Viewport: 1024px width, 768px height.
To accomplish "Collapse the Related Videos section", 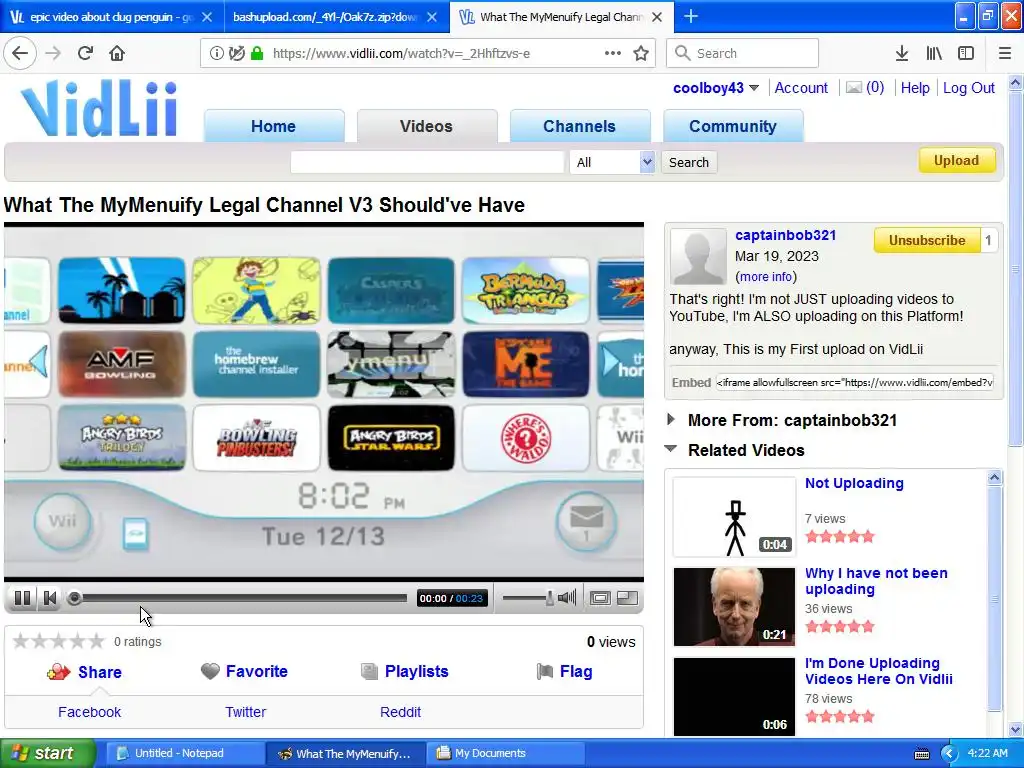I will click(x=671, y=449).
